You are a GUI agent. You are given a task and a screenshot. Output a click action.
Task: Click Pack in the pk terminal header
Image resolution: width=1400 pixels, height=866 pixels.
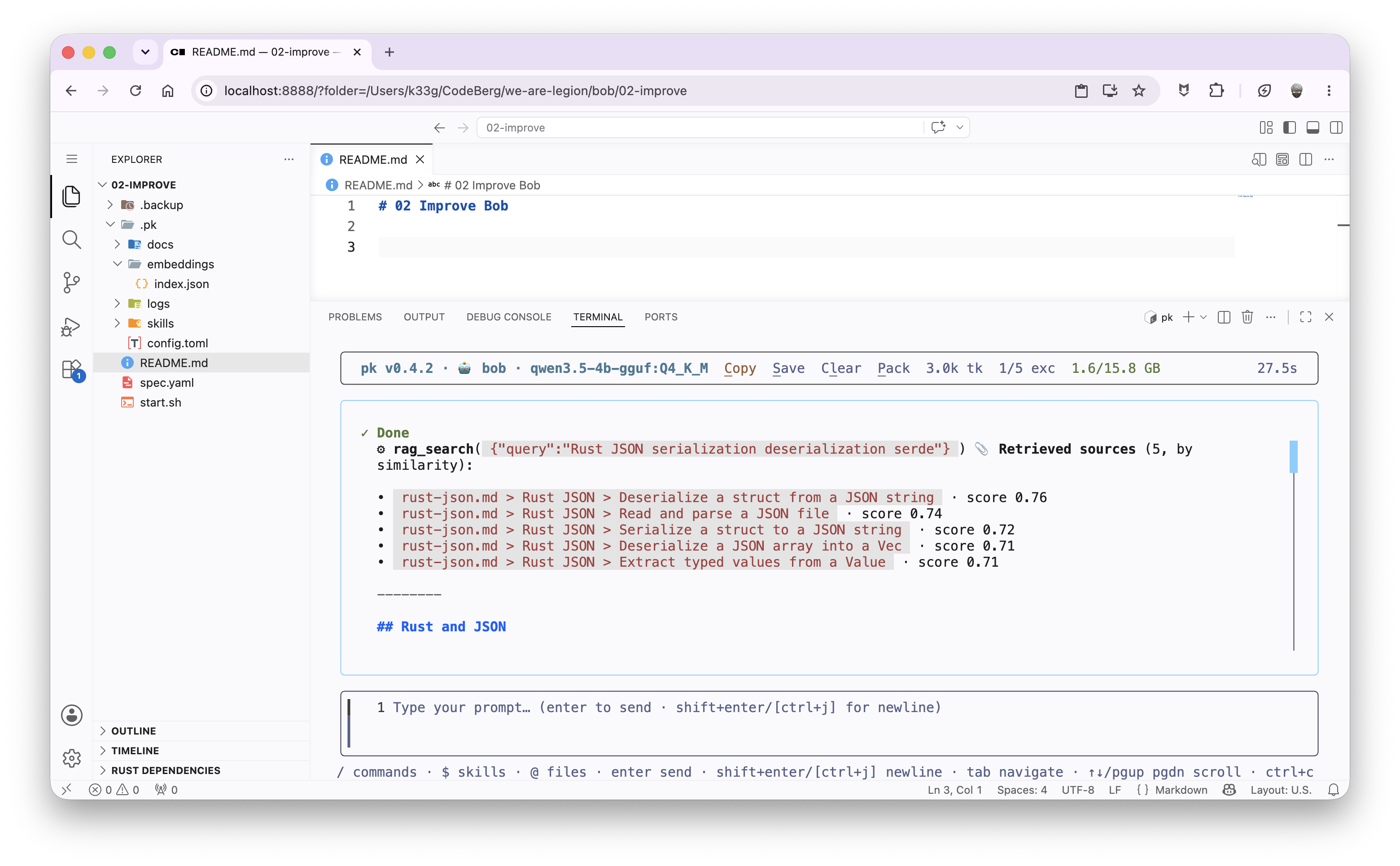point(893,368)
